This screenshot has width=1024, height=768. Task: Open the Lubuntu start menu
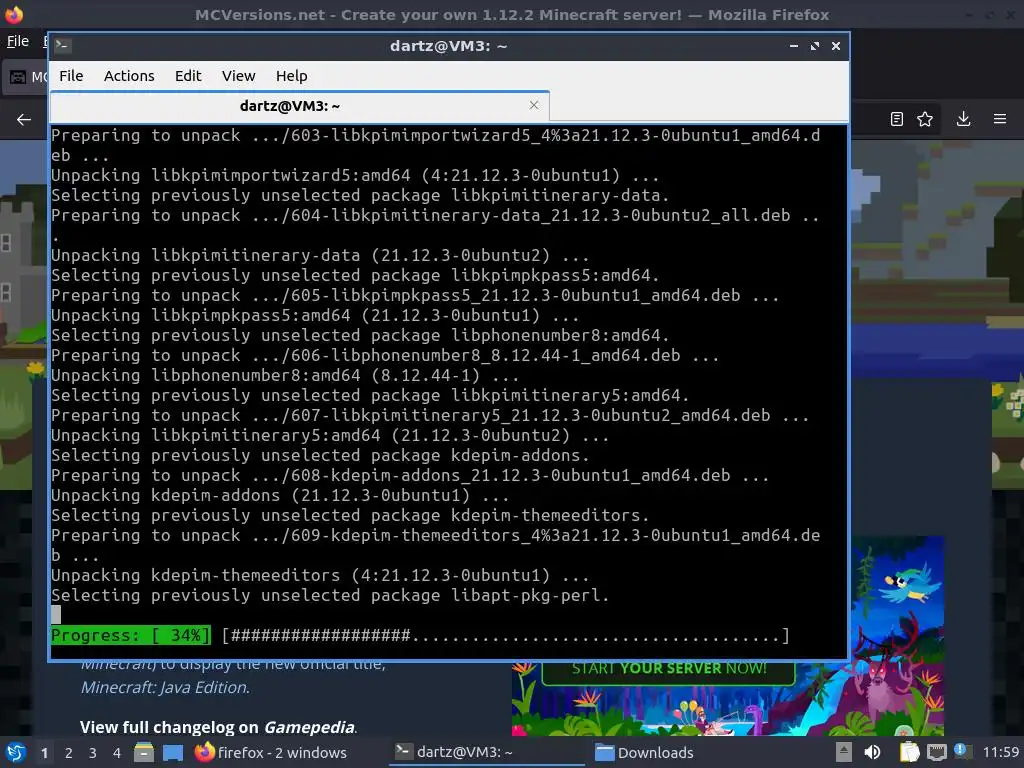click(x=16, y=753)
